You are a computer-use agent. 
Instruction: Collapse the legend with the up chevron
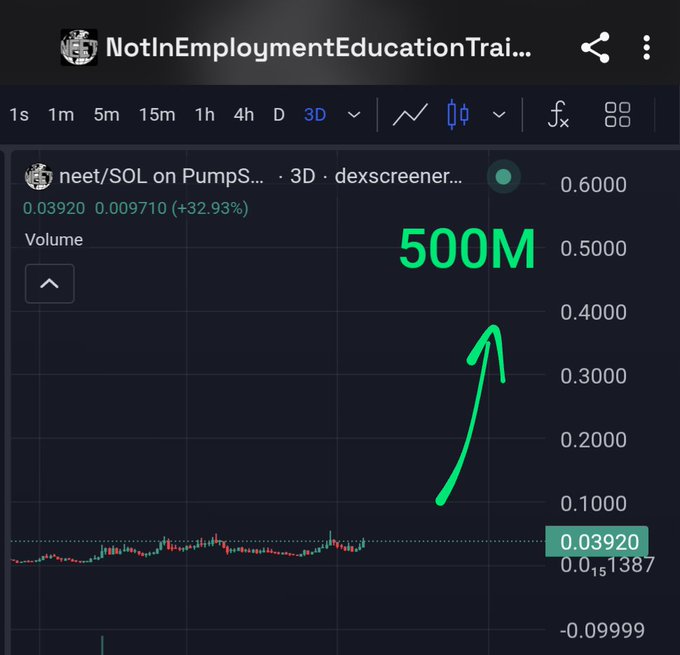pos(49,283)
